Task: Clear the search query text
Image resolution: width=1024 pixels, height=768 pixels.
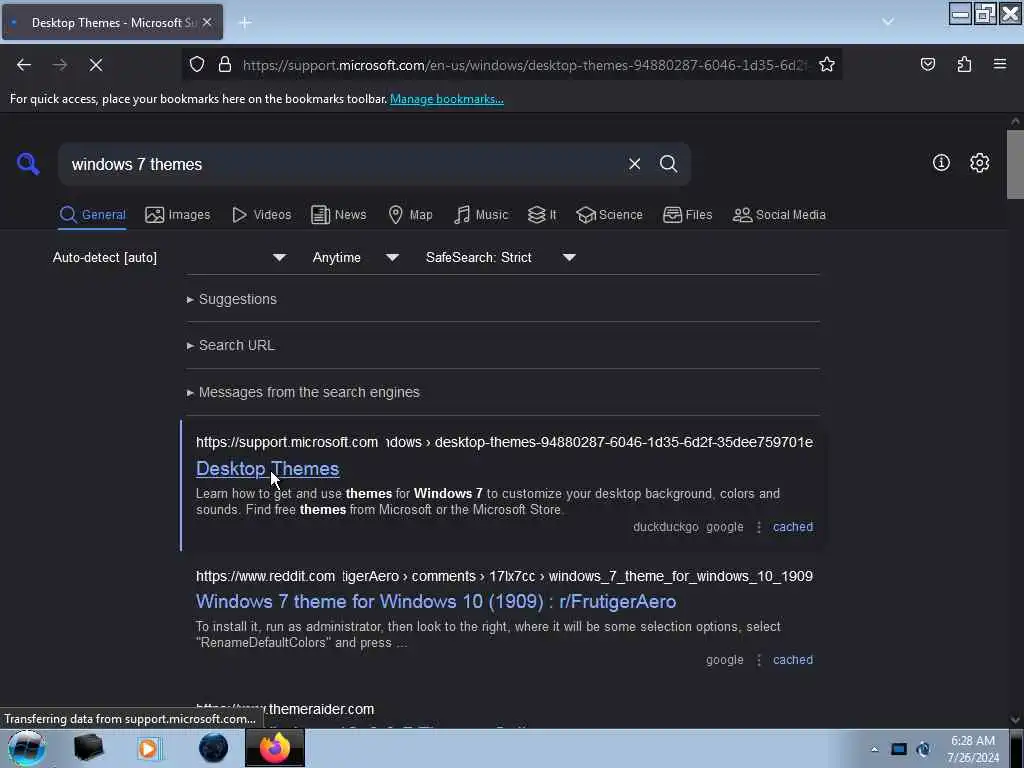Action: (634, 164)
